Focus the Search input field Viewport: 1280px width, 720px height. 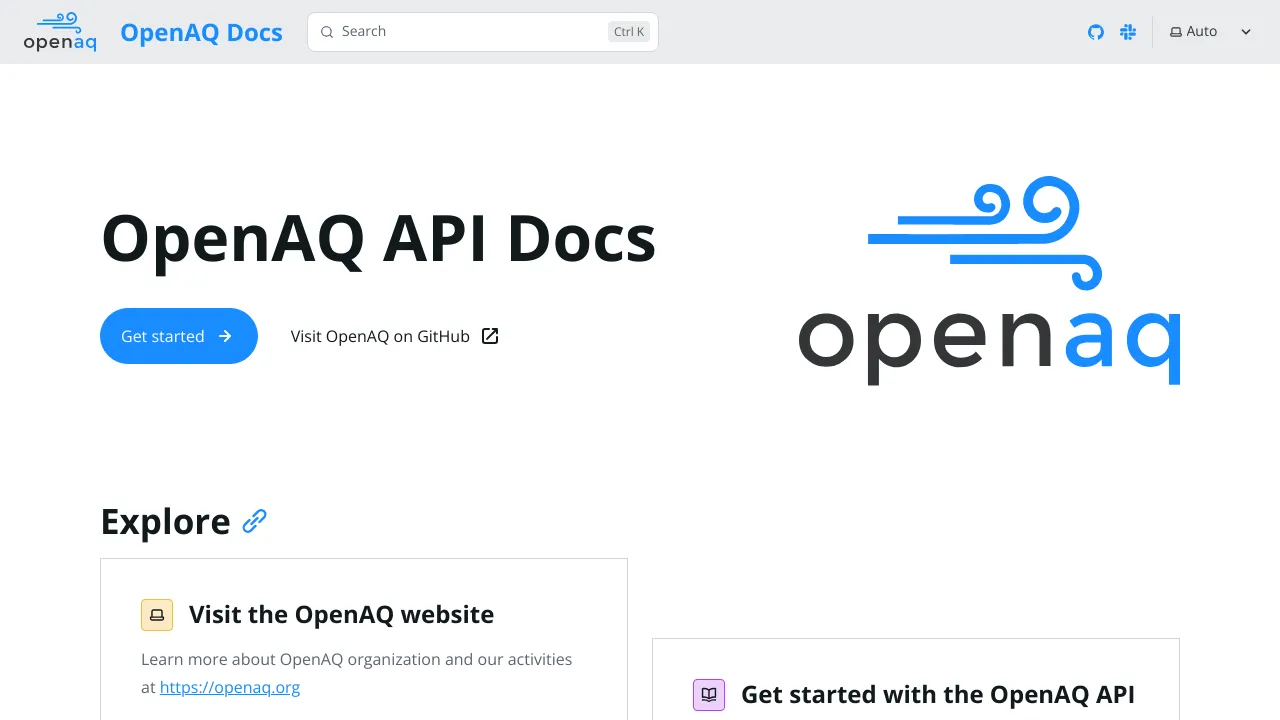(x=483, y=32)
